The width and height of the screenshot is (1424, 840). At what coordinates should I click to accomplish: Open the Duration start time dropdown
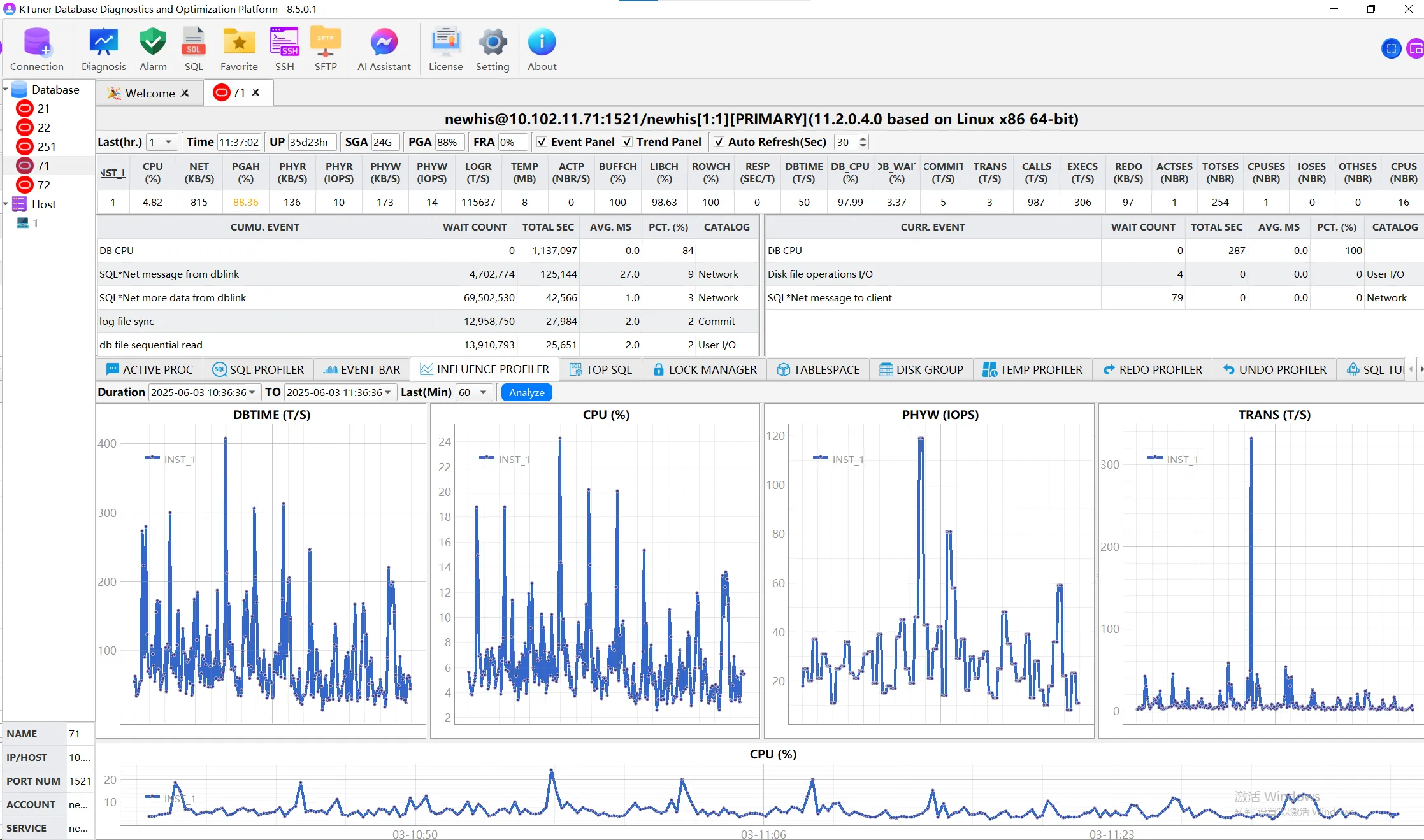point(252,392)
